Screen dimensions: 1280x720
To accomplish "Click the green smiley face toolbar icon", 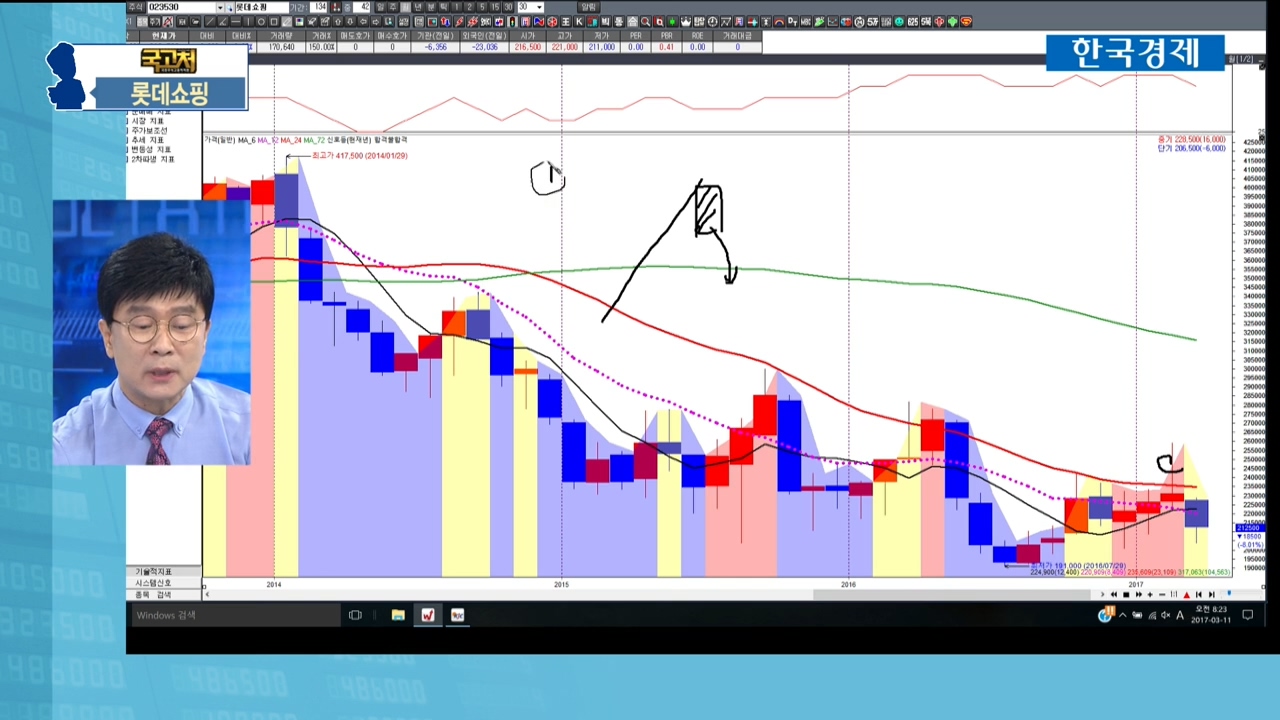I will click(899, 22).
